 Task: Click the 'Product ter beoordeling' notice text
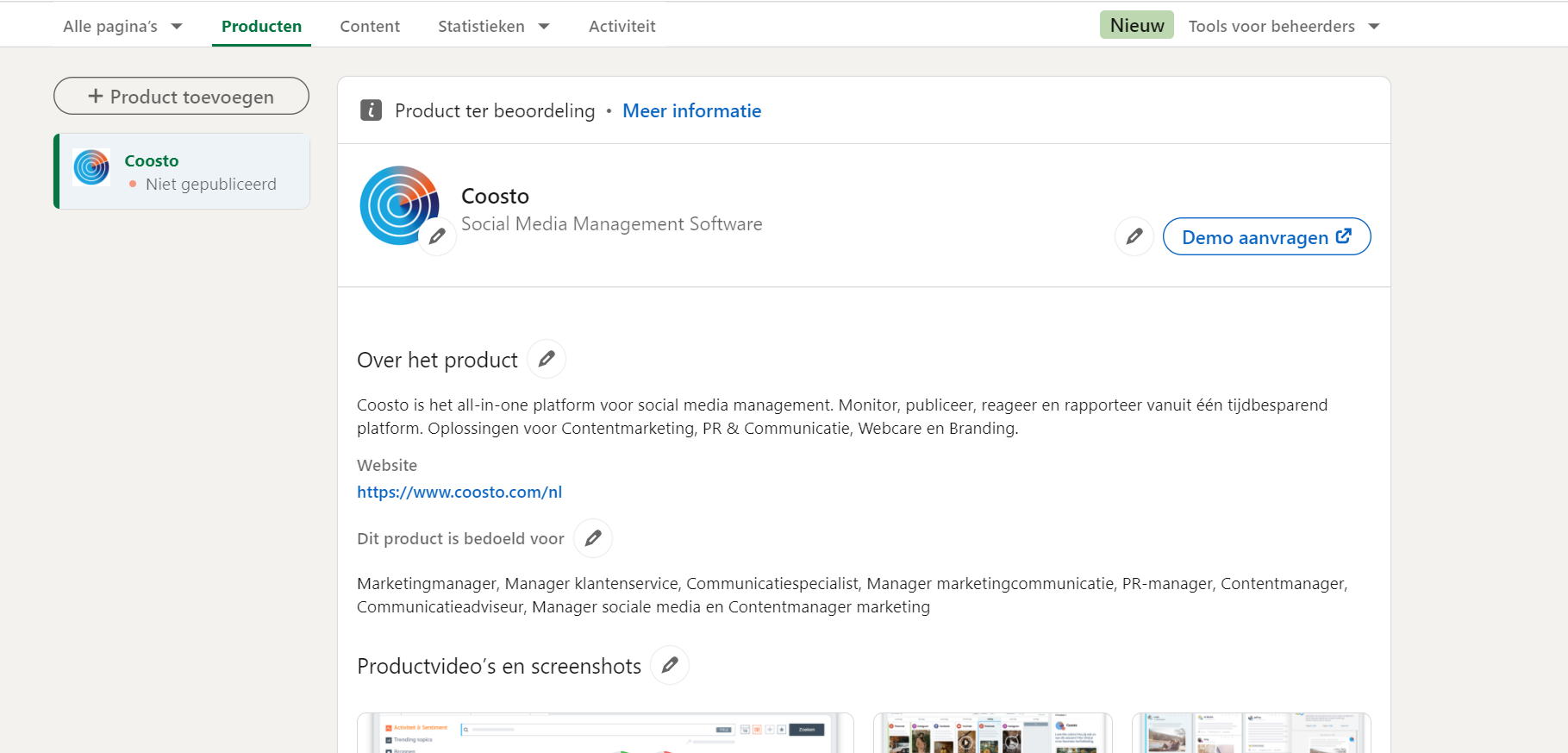tap(495, 110)
